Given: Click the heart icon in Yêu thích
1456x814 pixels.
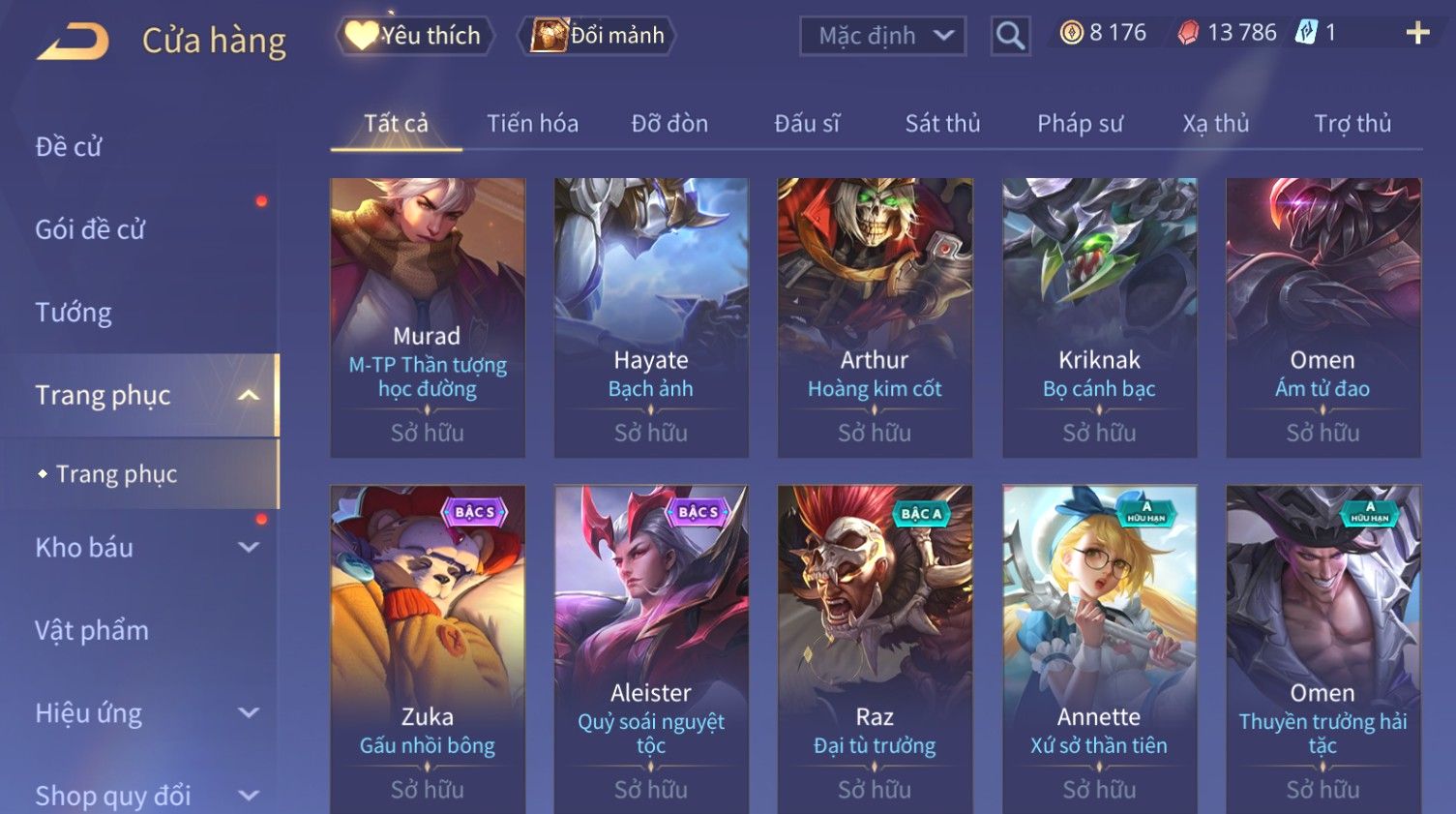Looking at the screenshot, I should tap(361, 35).
